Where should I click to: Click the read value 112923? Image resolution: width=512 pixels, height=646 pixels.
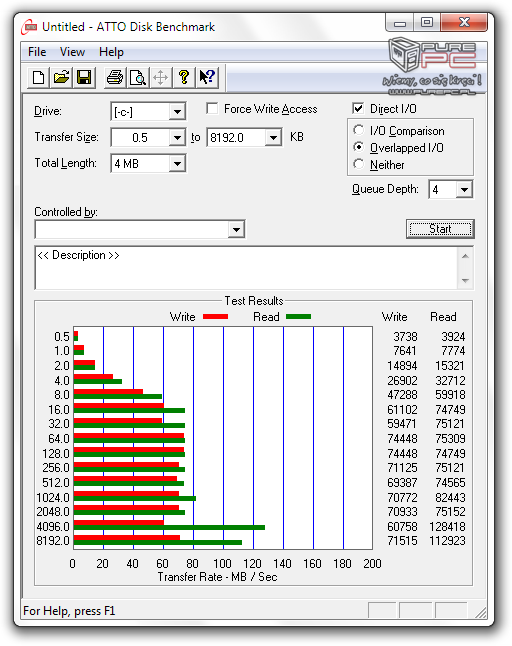click(x=447, y=541)
